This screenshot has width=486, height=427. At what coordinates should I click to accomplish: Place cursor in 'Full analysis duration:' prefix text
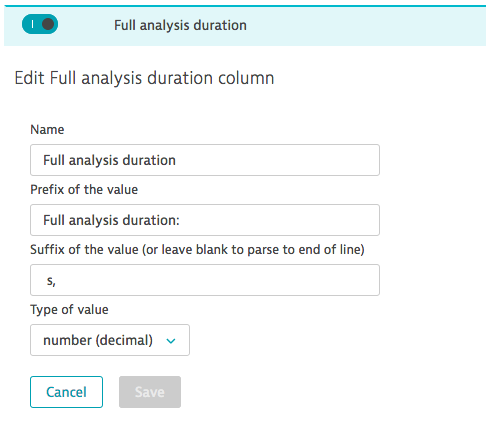[111, 220]
